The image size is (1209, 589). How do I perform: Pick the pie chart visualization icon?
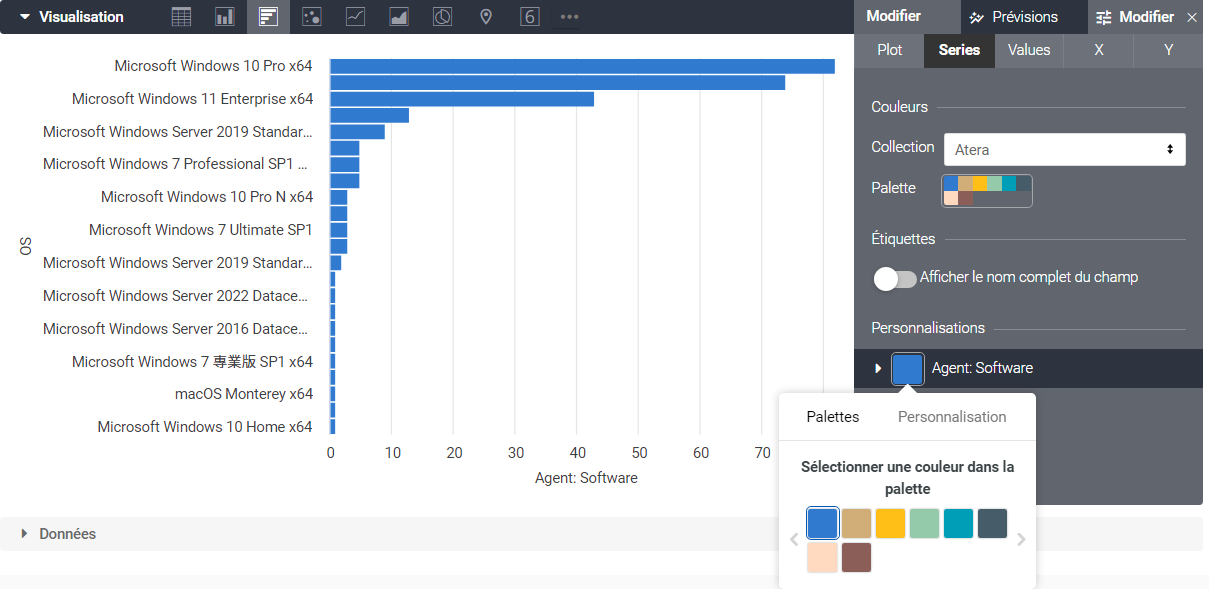pyautogui.click(x=442, y=17)
